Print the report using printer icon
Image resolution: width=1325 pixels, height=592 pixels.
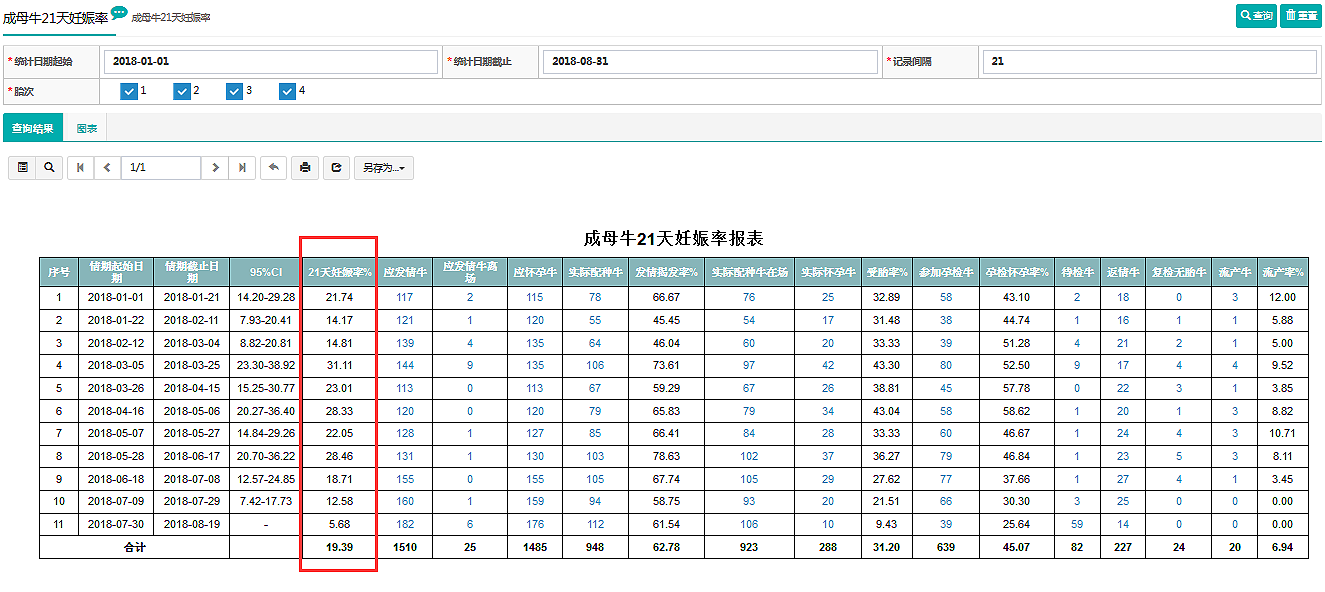tap(305, 168)
